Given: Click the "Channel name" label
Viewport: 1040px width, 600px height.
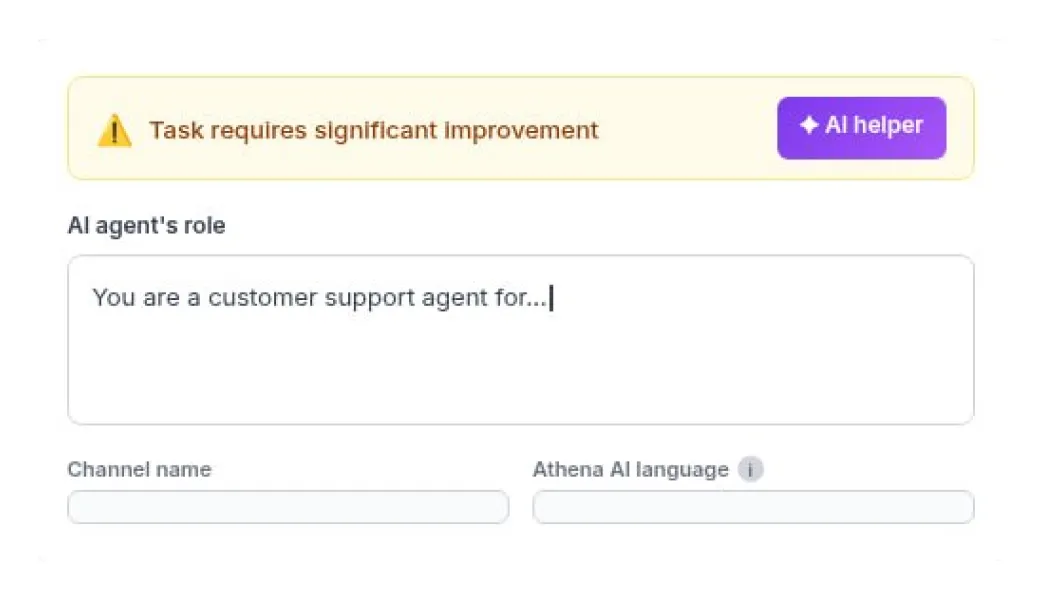Looking at the screenshot, I should pos(139,470).
